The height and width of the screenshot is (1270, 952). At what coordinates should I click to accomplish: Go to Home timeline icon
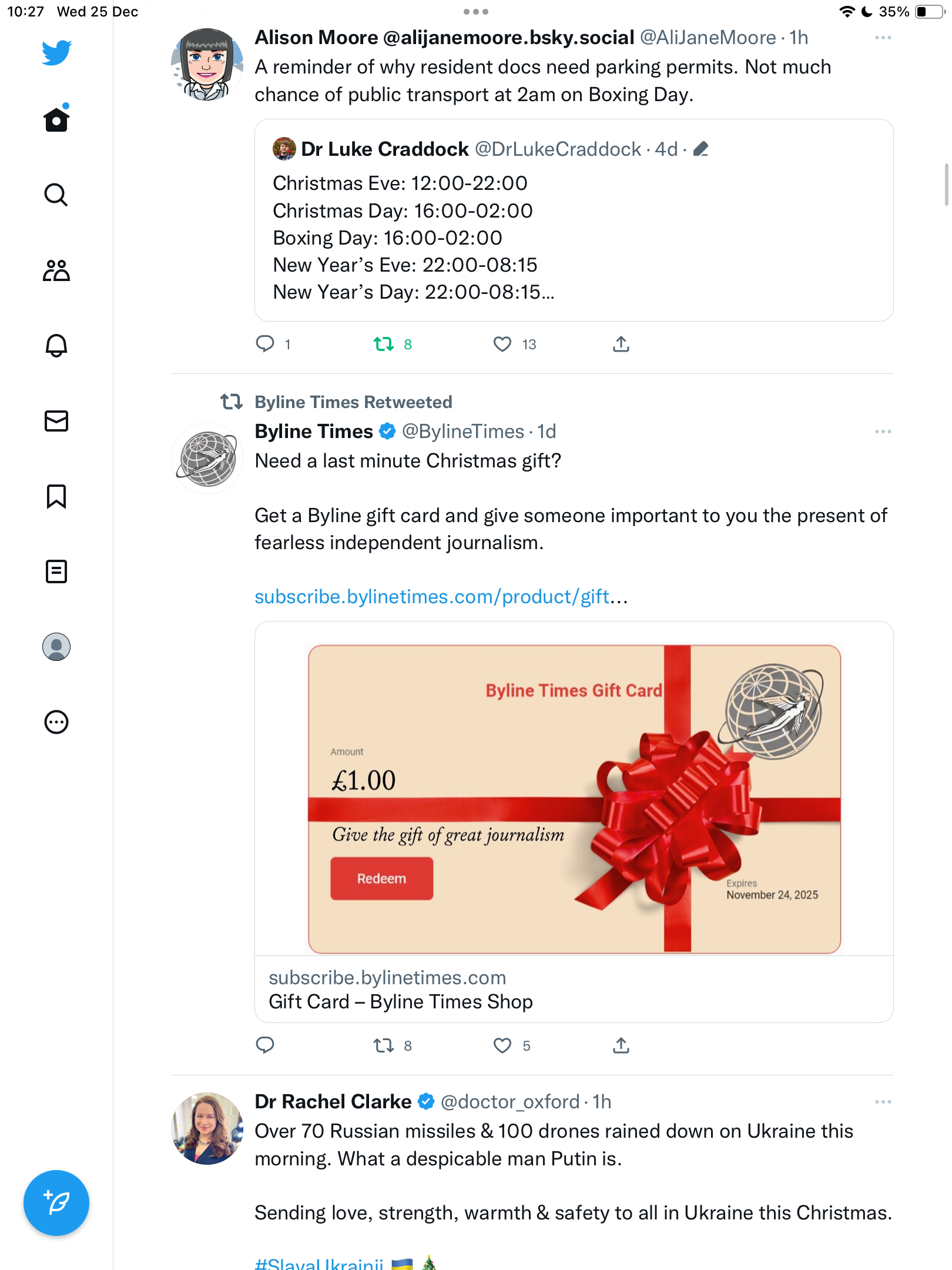pyautogui.click(x=56, y=119)
